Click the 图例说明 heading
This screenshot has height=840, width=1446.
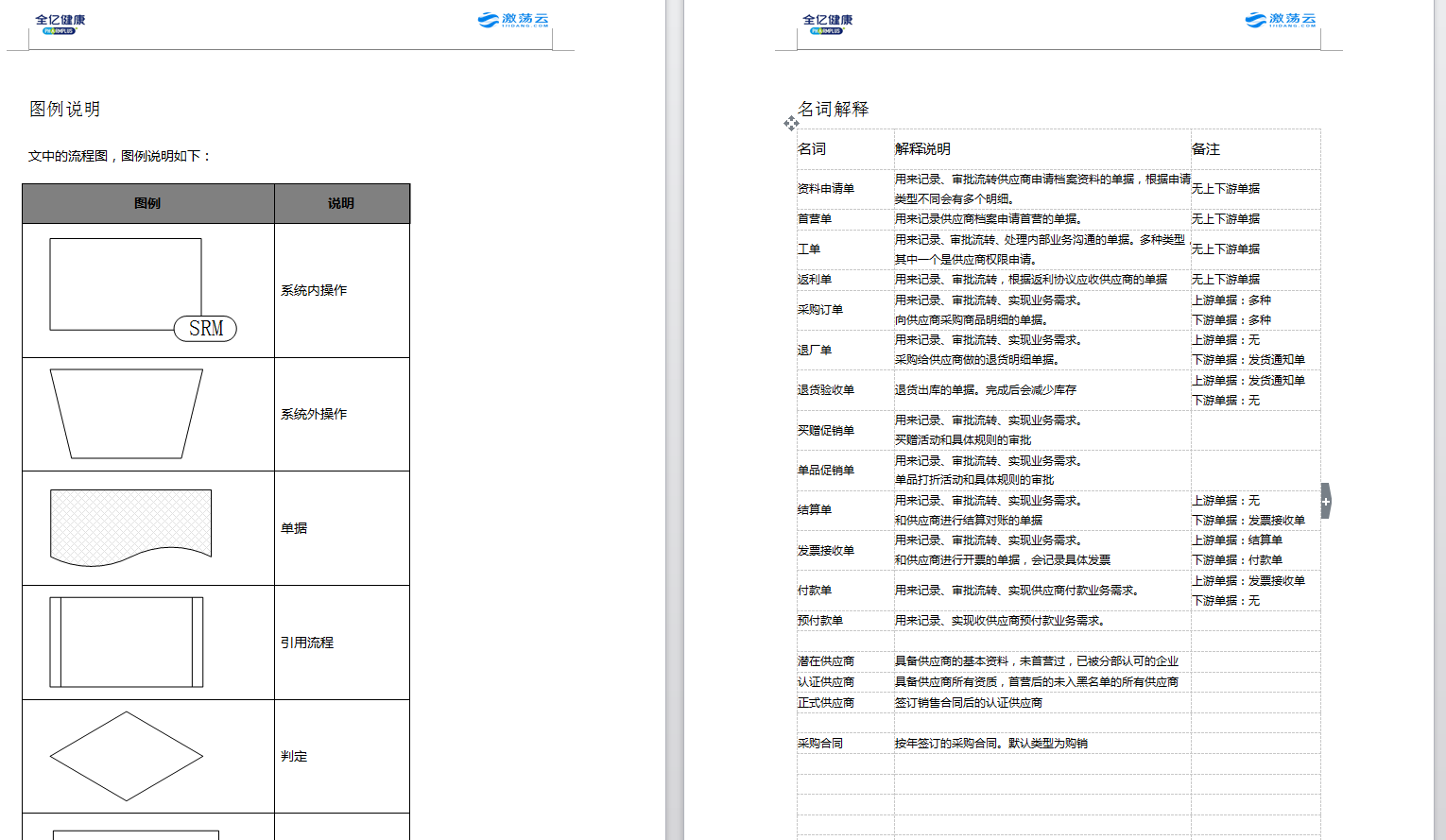tap(64, 109)
